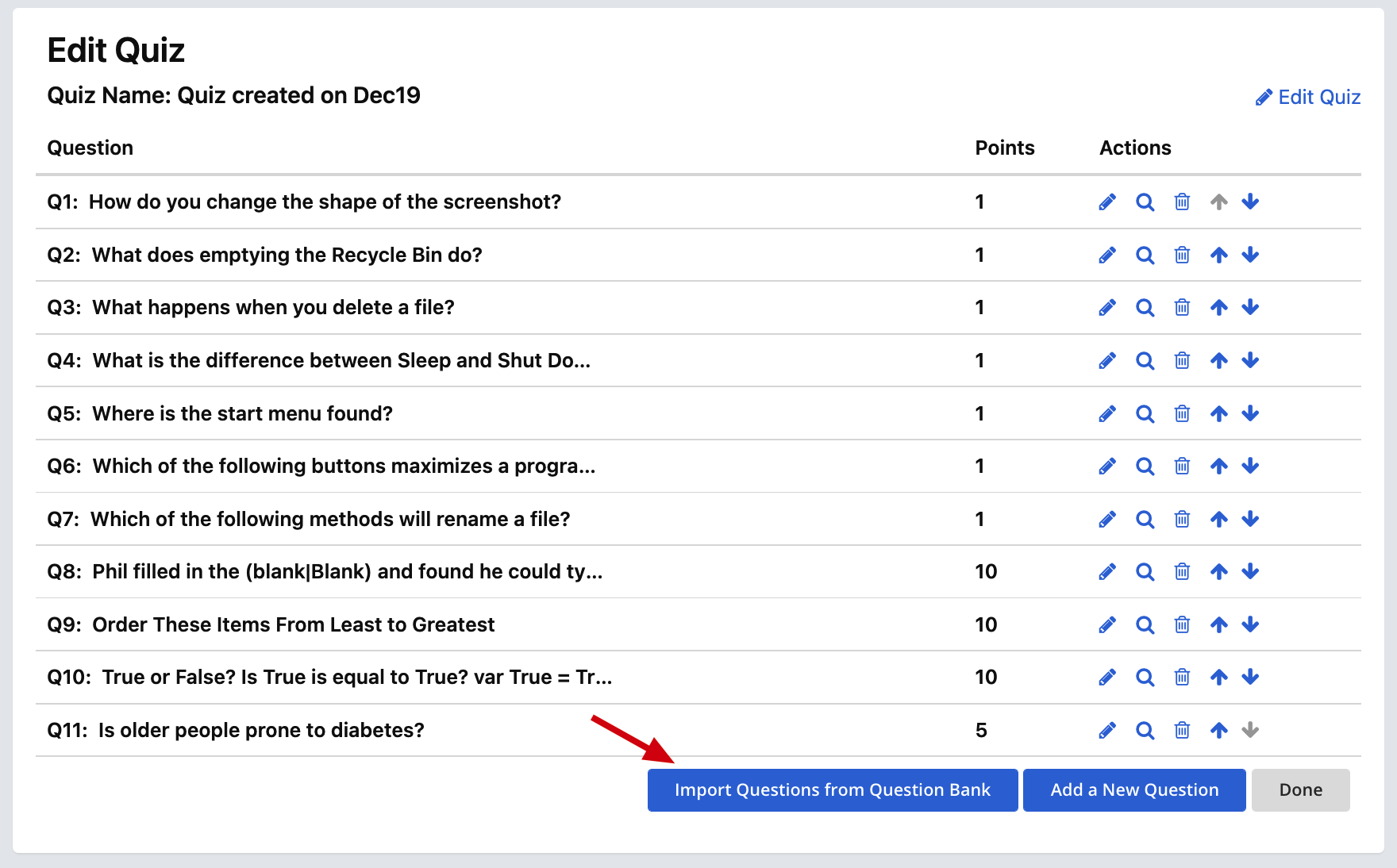Delete Q9 Order These Items question
This screenshot has width=1397, height=868.
tap(1182, 625)
